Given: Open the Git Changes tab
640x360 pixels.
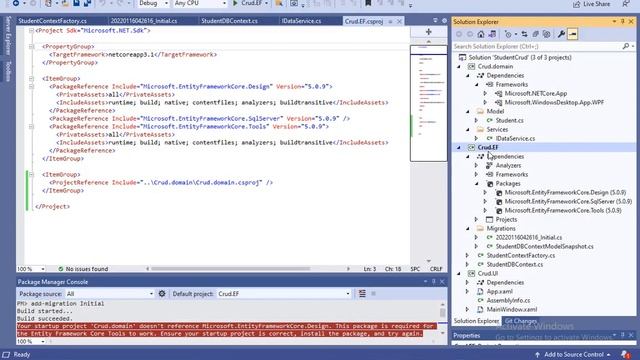Looking at the screenshot, I should click(521, 321).
